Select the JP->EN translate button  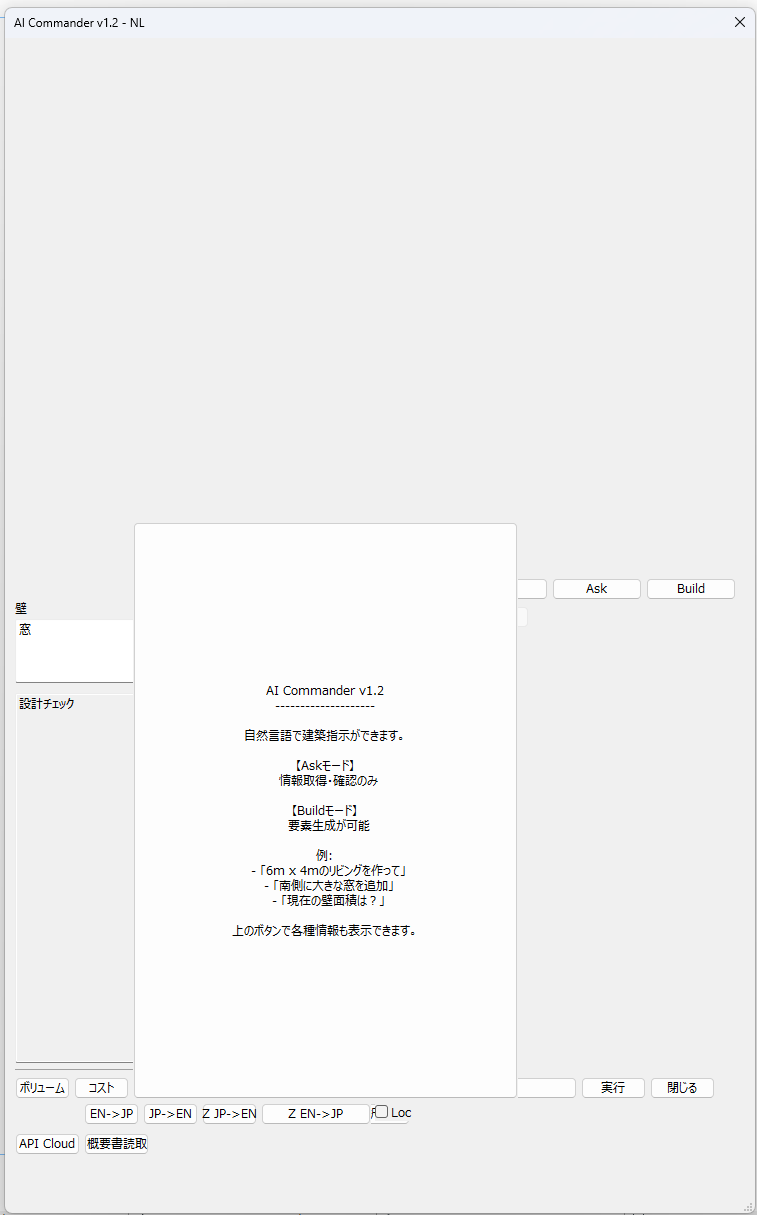point(170,1114)
